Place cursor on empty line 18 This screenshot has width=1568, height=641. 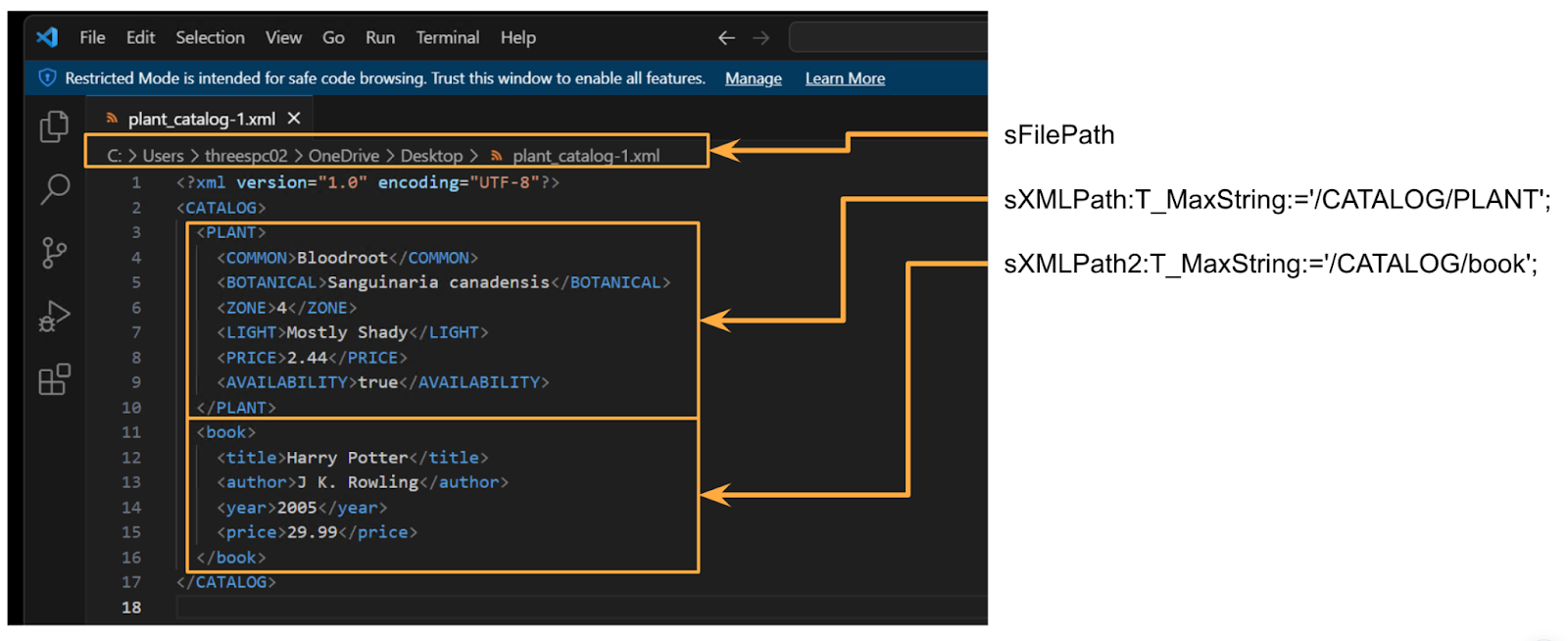(582, 608)
